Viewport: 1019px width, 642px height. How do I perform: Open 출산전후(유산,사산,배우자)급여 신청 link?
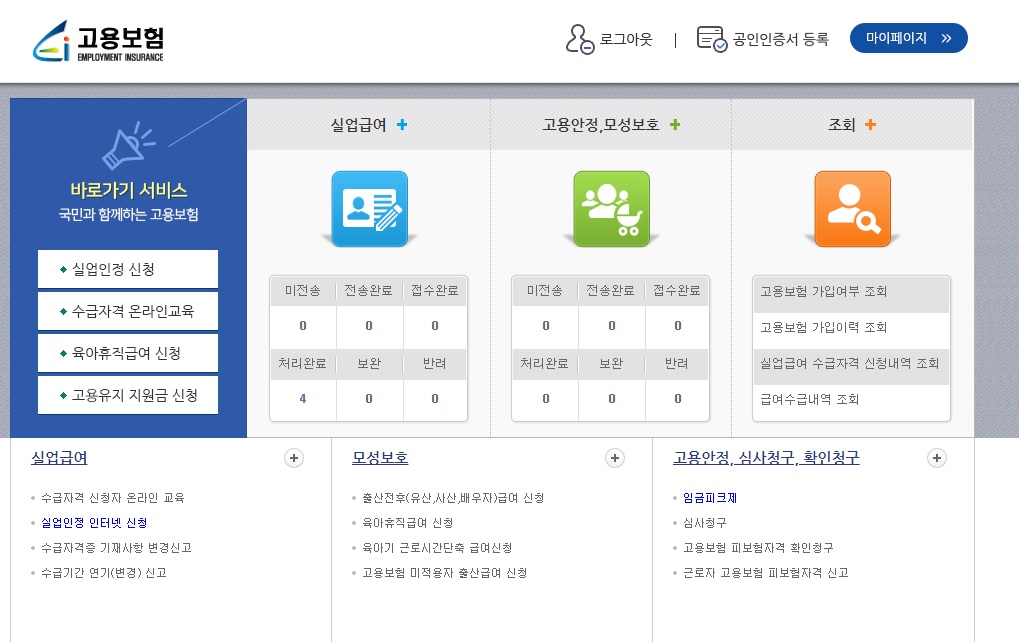click(x=453, y=498)
